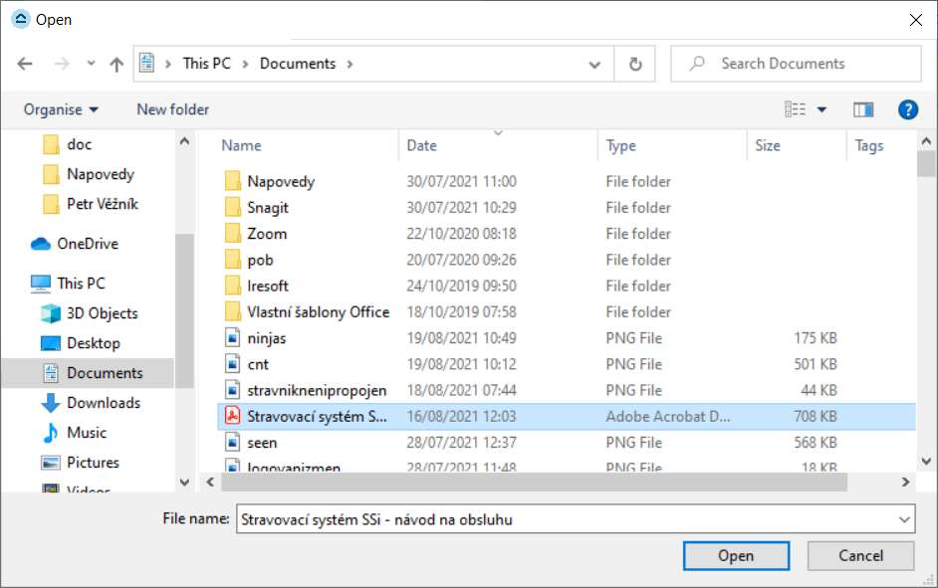
Task: Open Petr Věžník folder in sidebar
Action: point(91,204)
